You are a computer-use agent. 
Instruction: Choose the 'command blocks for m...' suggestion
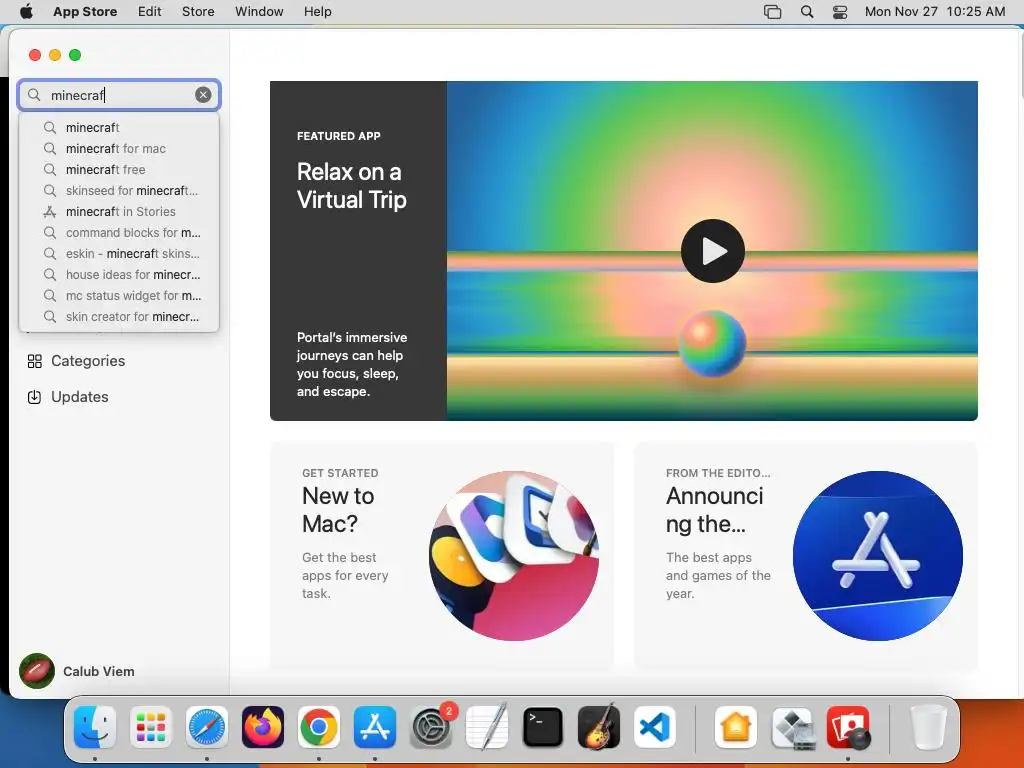click(x=119, y=232)
